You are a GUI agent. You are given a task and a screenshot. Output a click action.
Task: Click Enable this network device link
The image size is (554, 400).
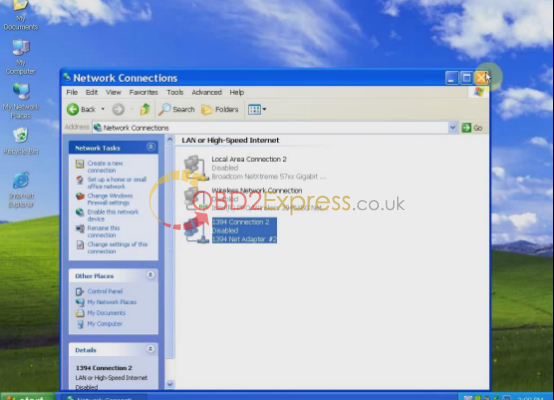113,215
